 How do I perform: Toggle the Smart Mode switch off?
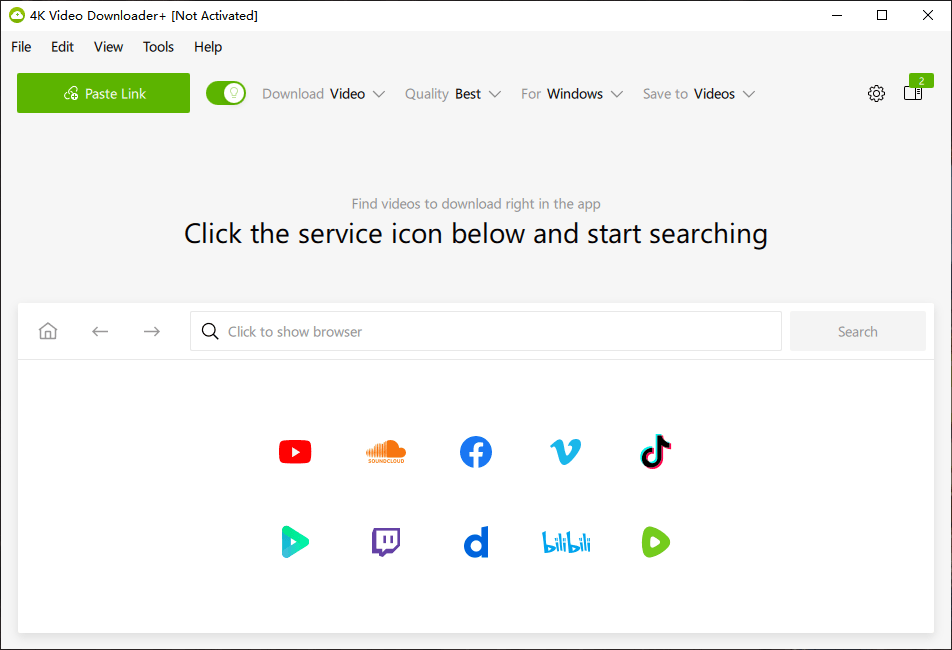click(226, 93)
